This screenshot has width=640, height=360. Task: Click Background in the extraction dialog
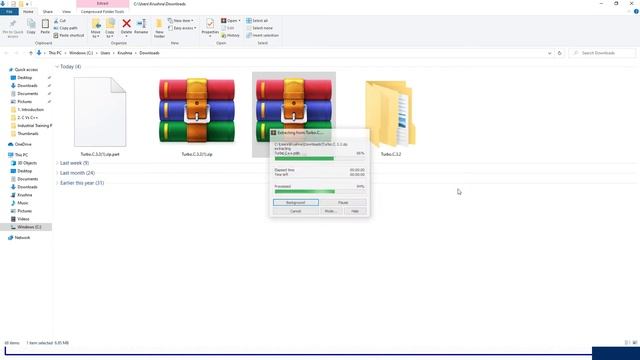[296, 202]
